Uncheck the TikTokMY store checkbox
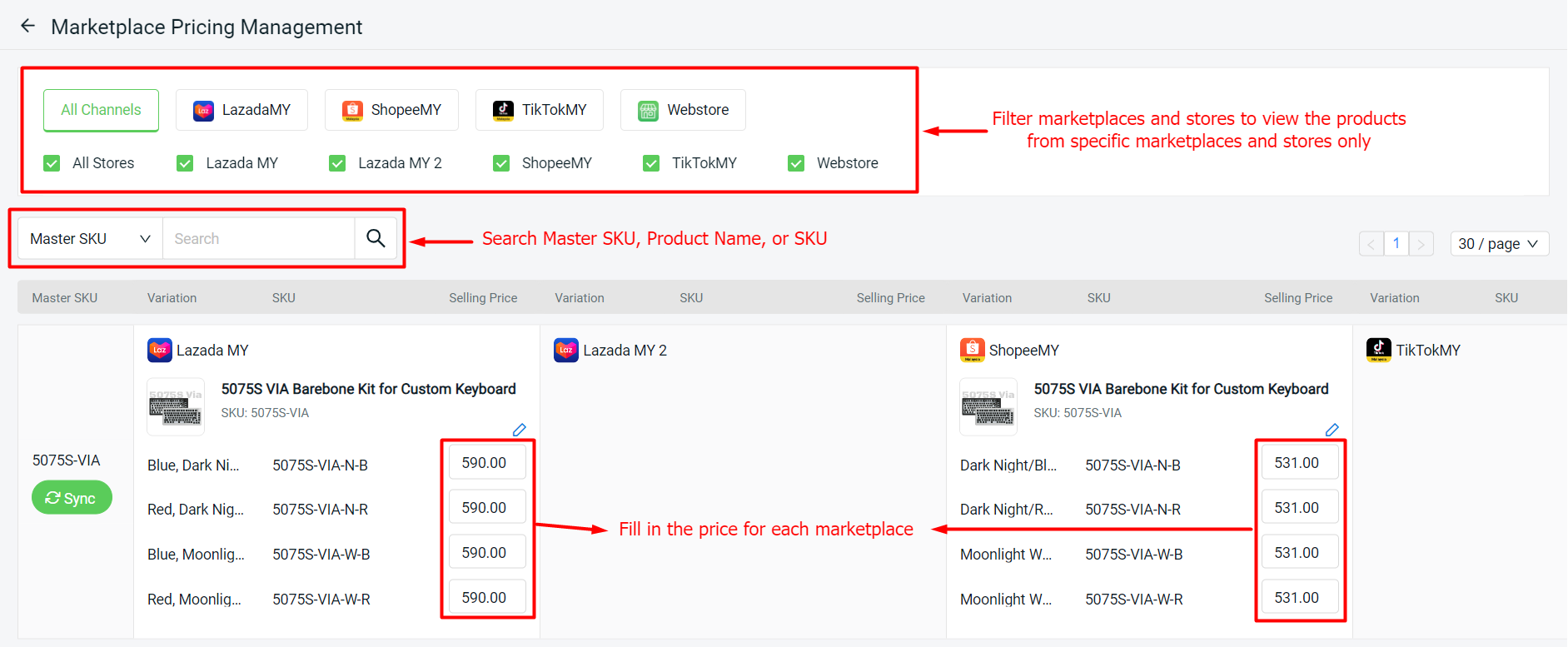 [651, 163]
